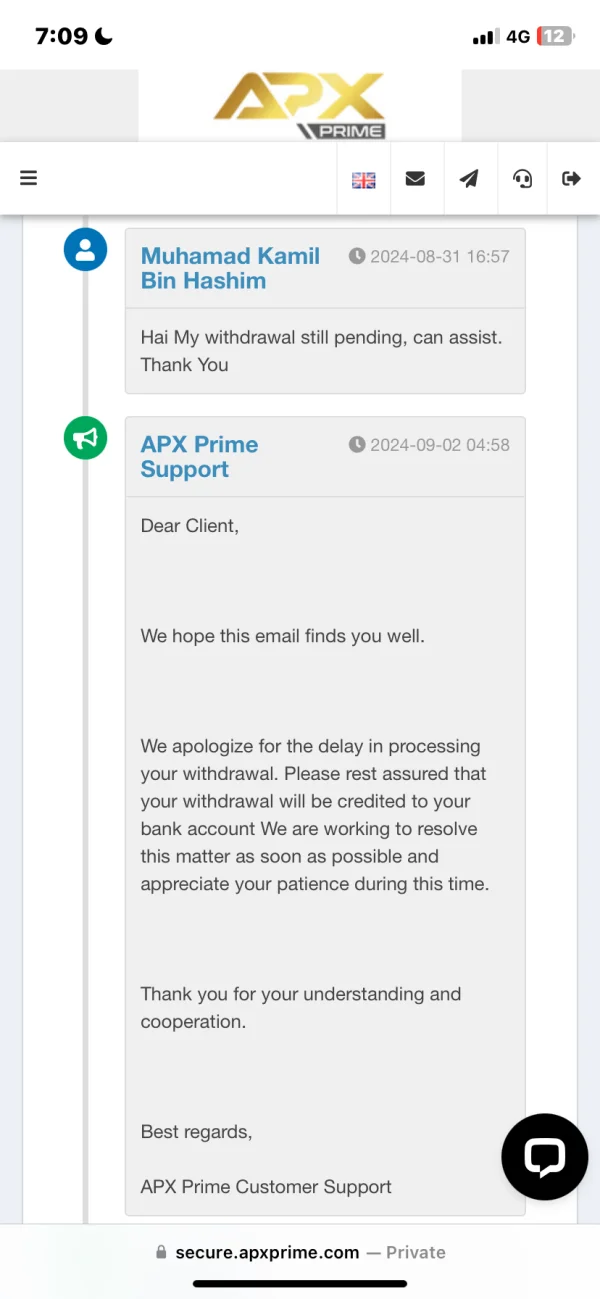Click Muhamad Kamil Bin Hashim name link
This screenshot has width=600, height=1299.
click(230, 268)
